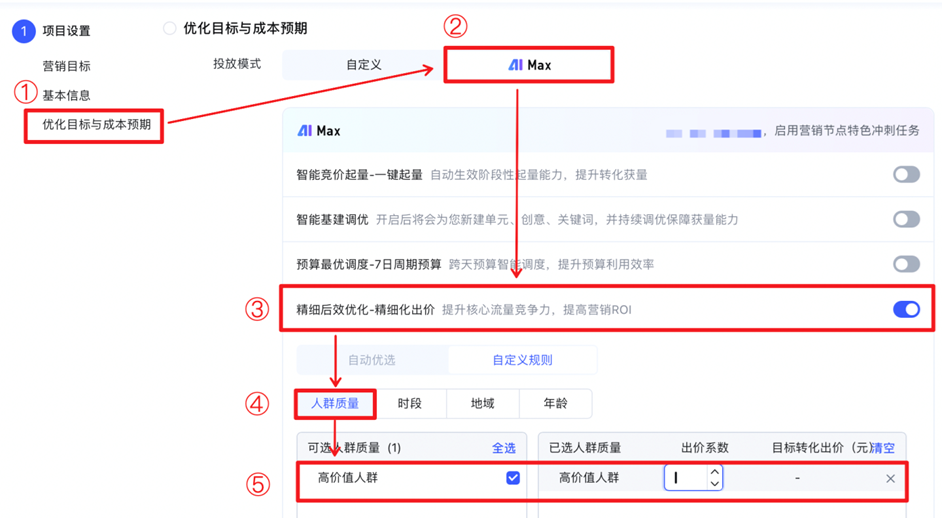
Task: Select the 自定义规则 tab
Action: coord(522,360)
